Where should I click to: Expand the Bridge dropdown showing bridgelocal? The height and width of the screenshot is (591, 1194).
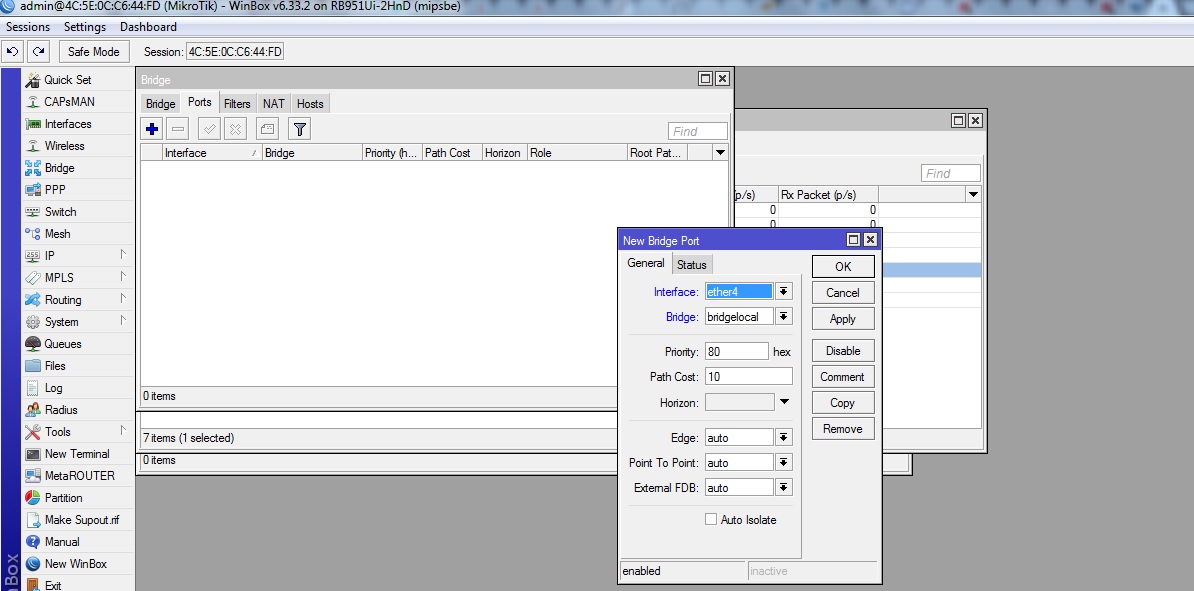784,317
